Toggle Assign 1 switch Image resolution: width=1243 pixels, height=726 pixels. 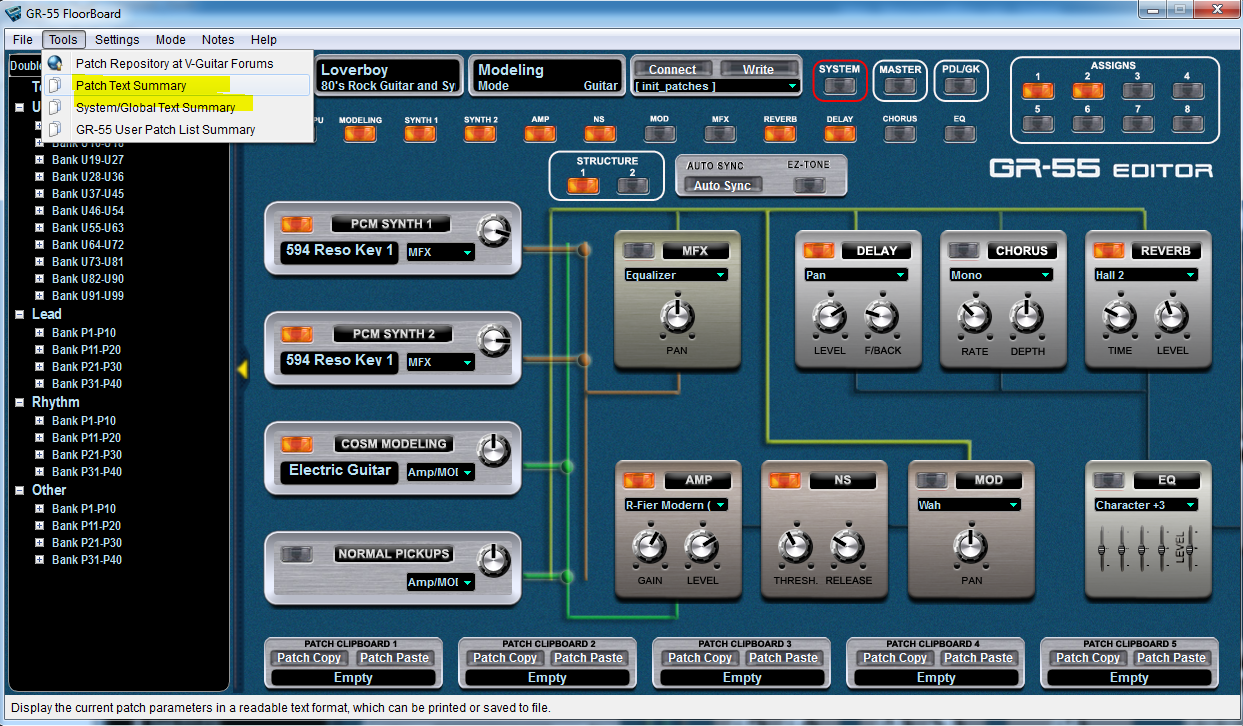click(1038, 91)
